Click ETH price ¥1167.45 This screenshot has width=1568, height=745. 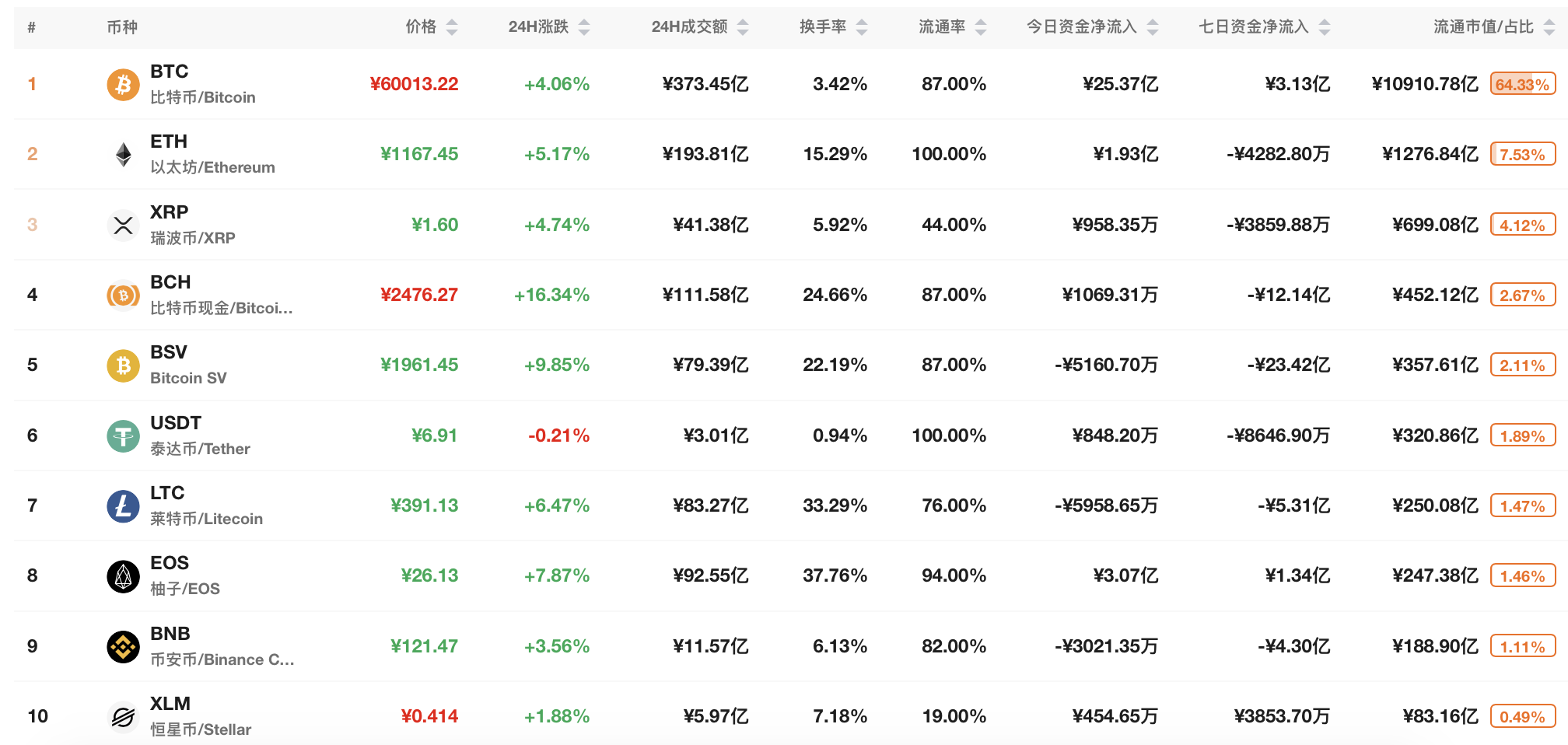[419, 154]
